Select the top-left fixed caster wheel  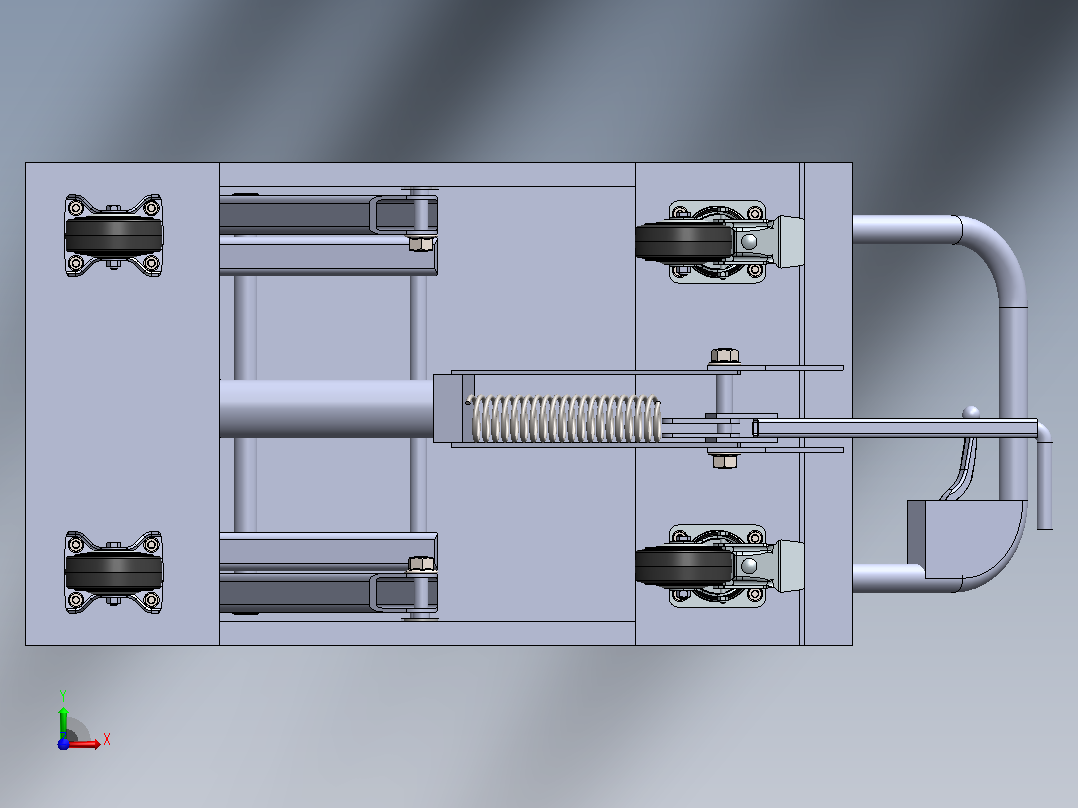[113, 235]
